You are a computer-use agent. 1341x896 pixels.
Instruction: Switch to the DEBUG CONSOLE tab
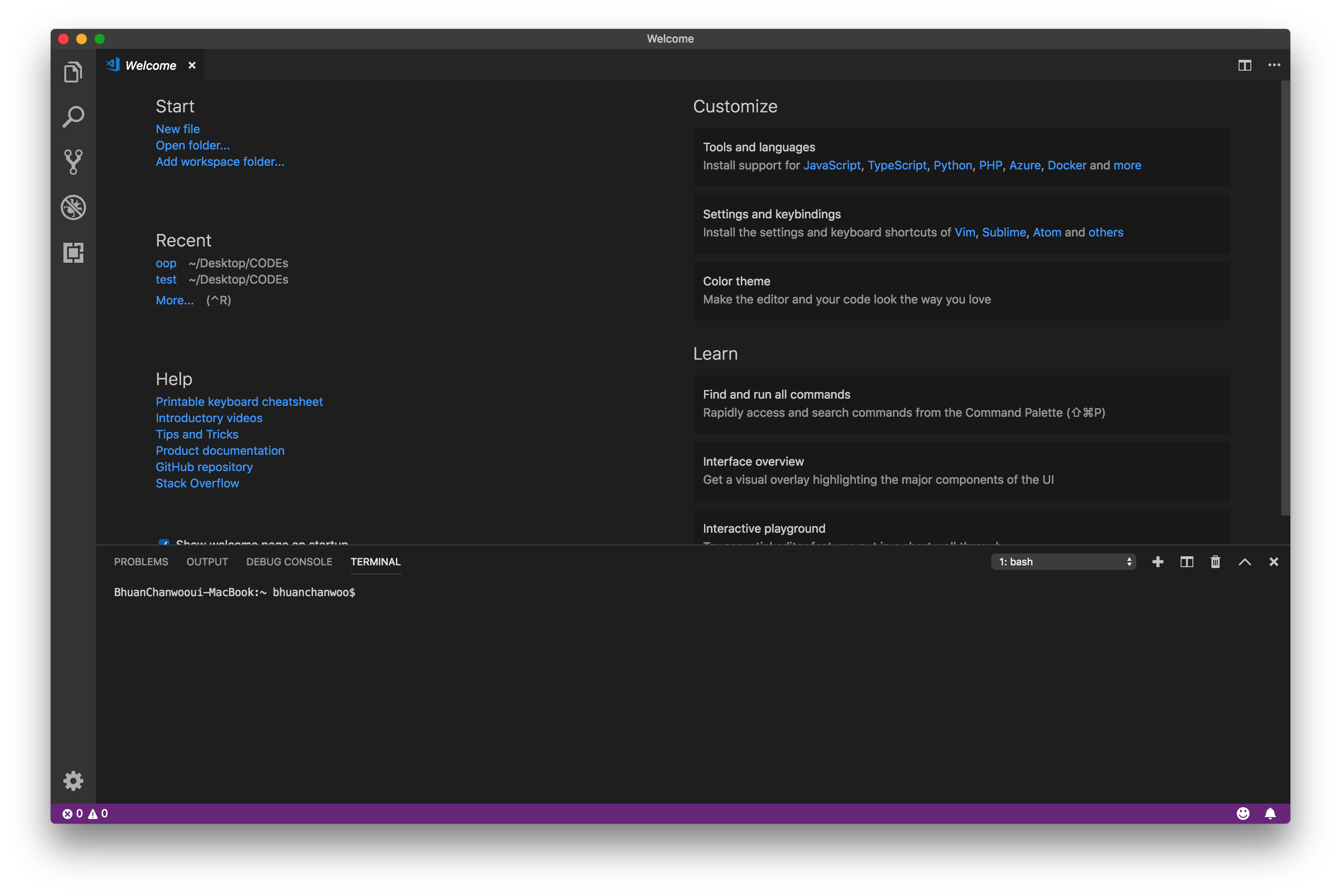click(289, 562)
